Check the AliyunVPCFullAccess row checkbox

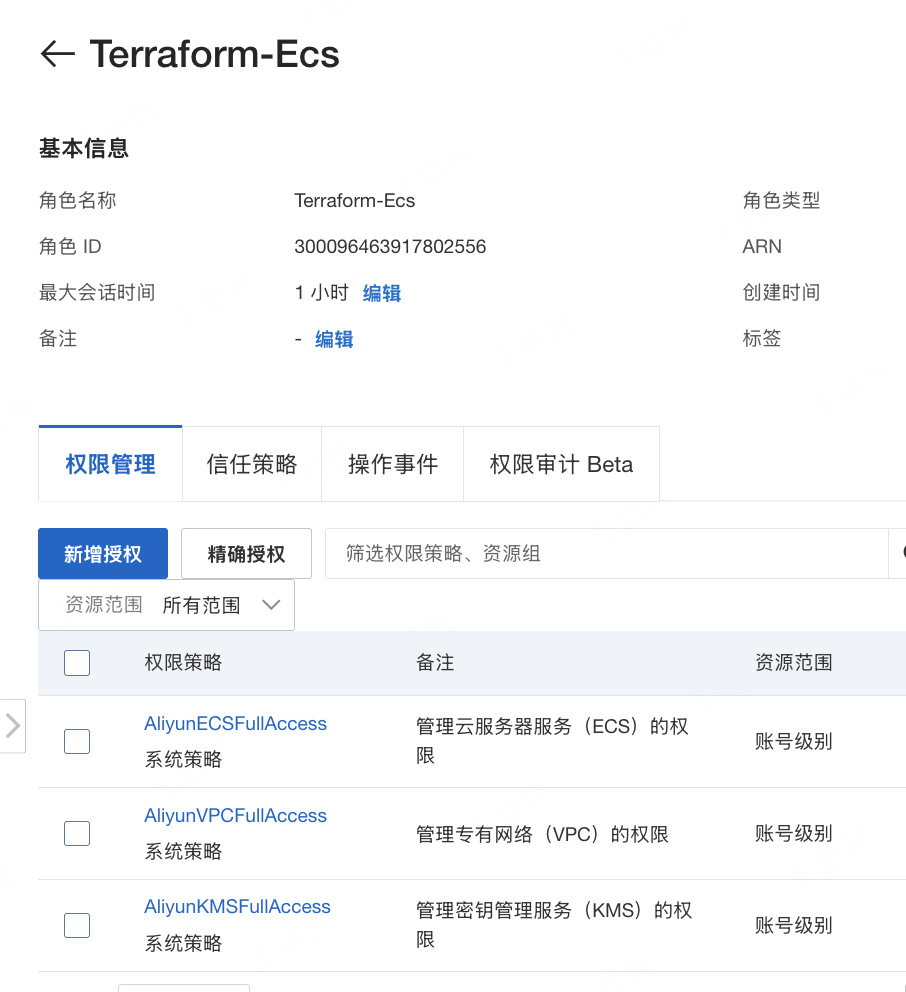77,833
